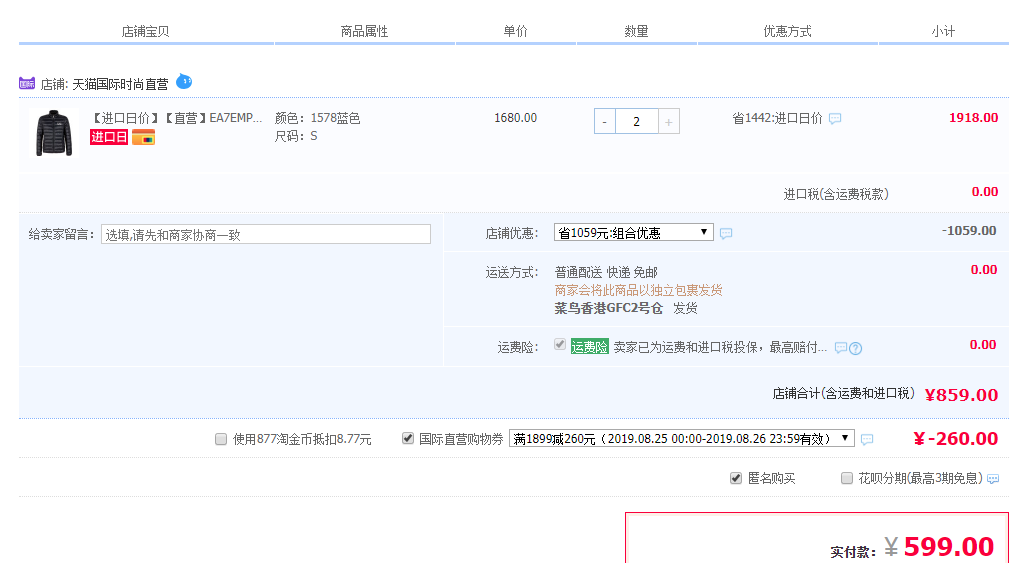Open the 满1899减260元 coupon dropdown

click(x=682, y=439)
